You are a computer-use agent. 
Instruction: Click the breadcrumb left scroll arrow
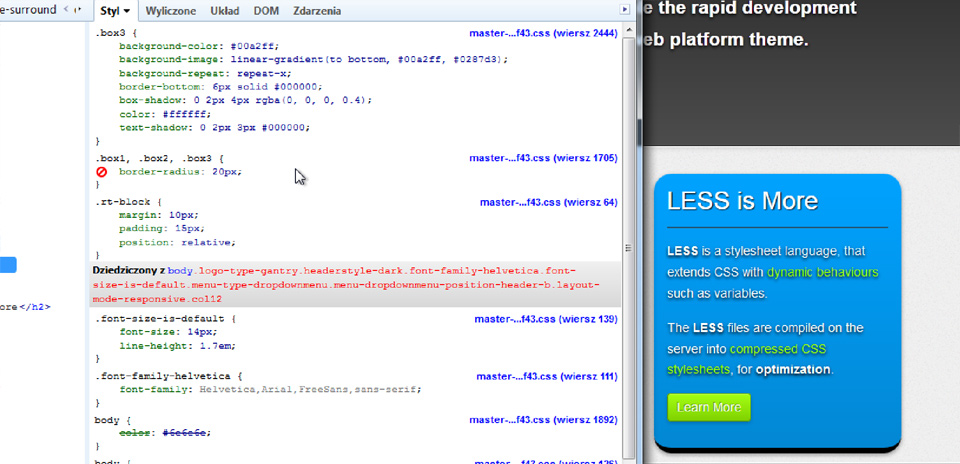(x=66, y=10)
